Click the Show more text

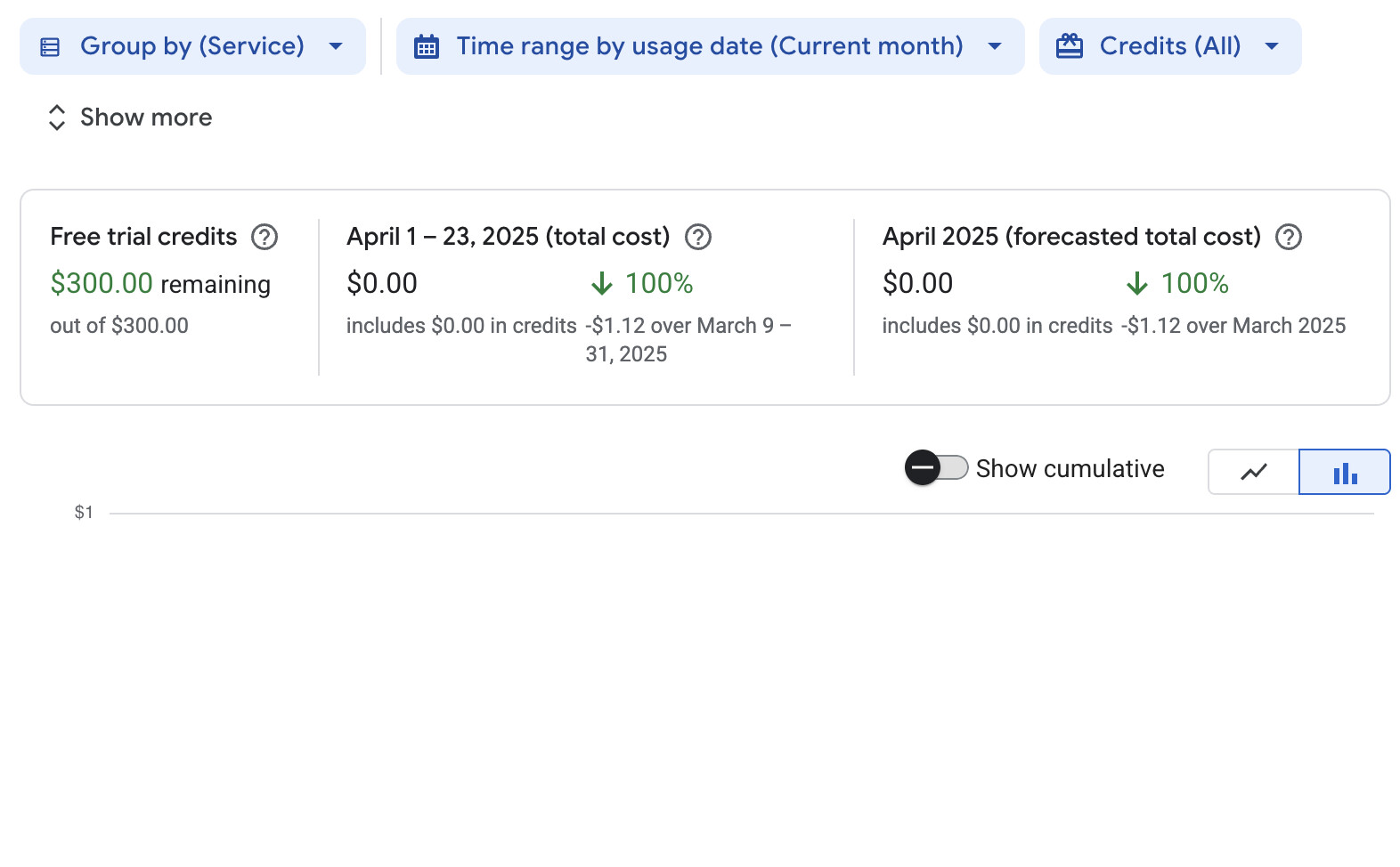coord(146,117)
